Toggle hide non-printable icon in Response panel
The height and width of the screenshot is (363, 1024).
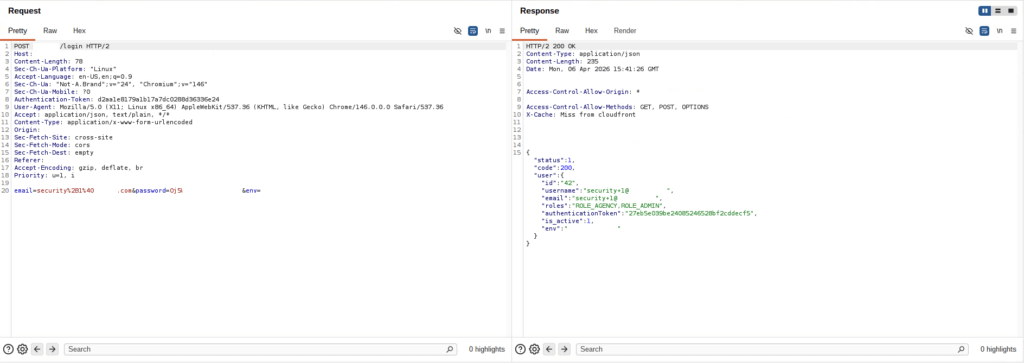969,31
